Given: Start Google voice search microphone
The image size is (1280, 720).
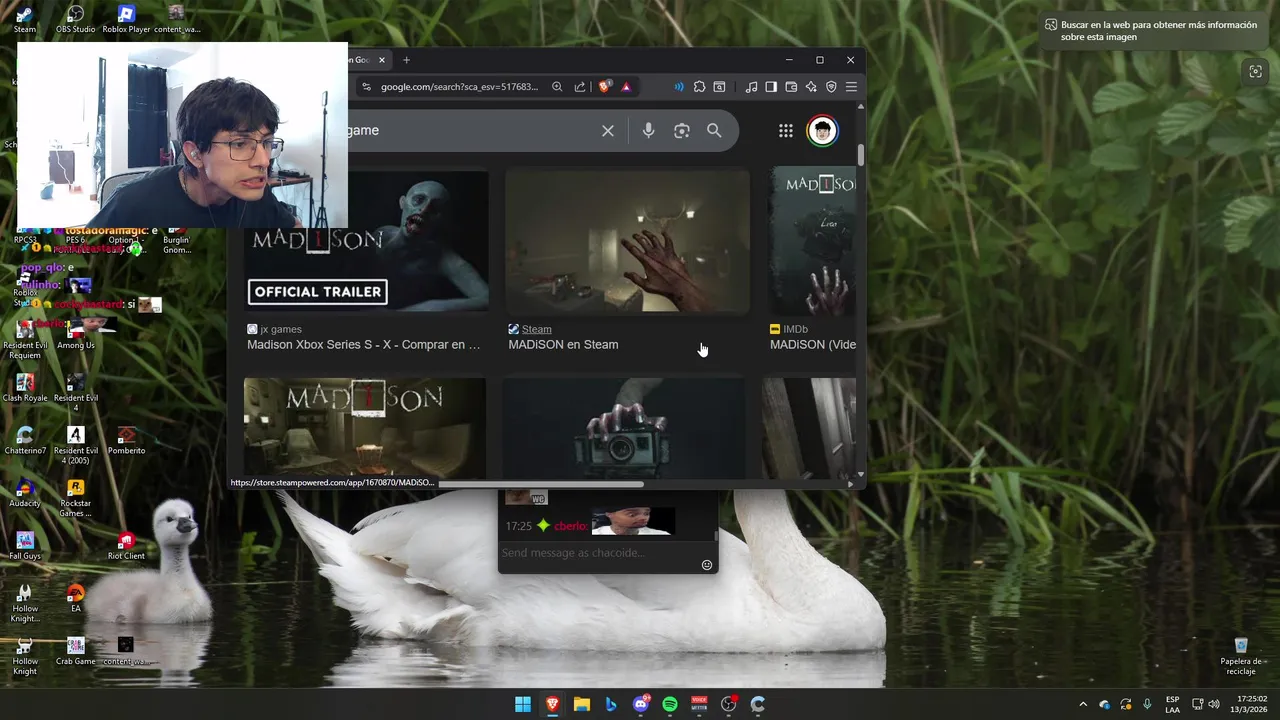Looking at the screenshot, I should coord(649,131).
